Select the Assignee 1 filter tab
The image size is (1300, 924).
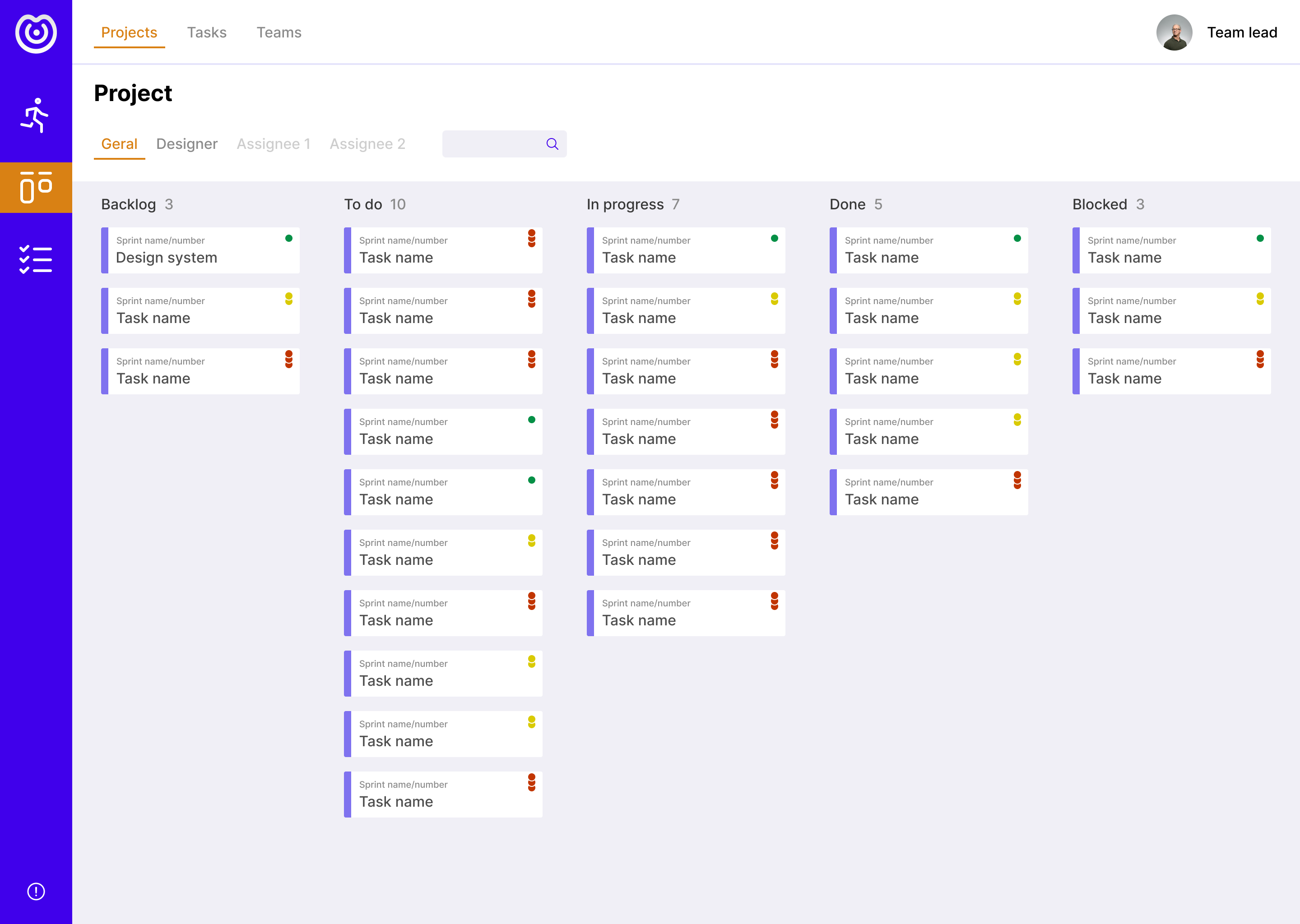coord(274,144)
